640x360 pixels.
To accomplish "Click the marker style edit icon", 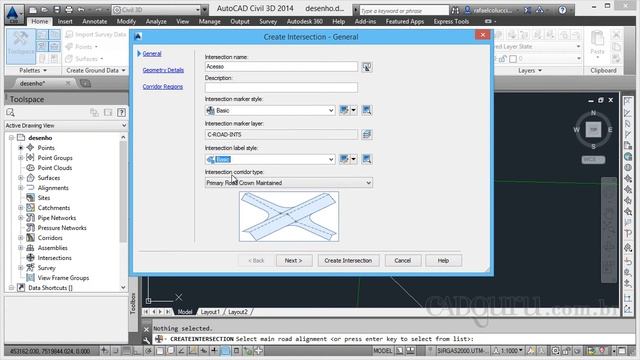I will pyautogui.click(x=344, y=110).
